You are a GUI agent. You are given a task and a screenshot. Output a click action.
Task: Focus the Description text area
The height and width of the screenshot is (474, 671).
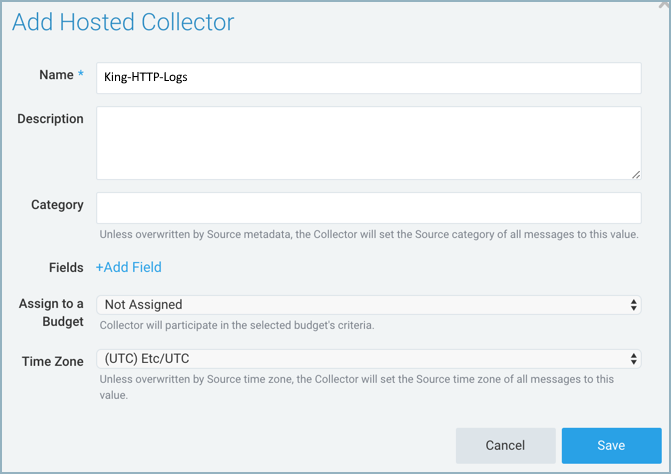pos(368,143)
